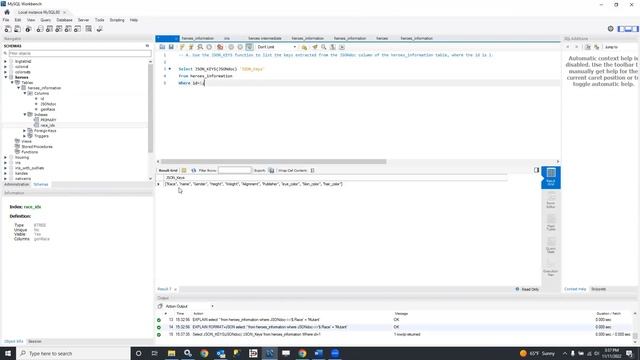Switch to Administration tab in navigator

point(17,184)
